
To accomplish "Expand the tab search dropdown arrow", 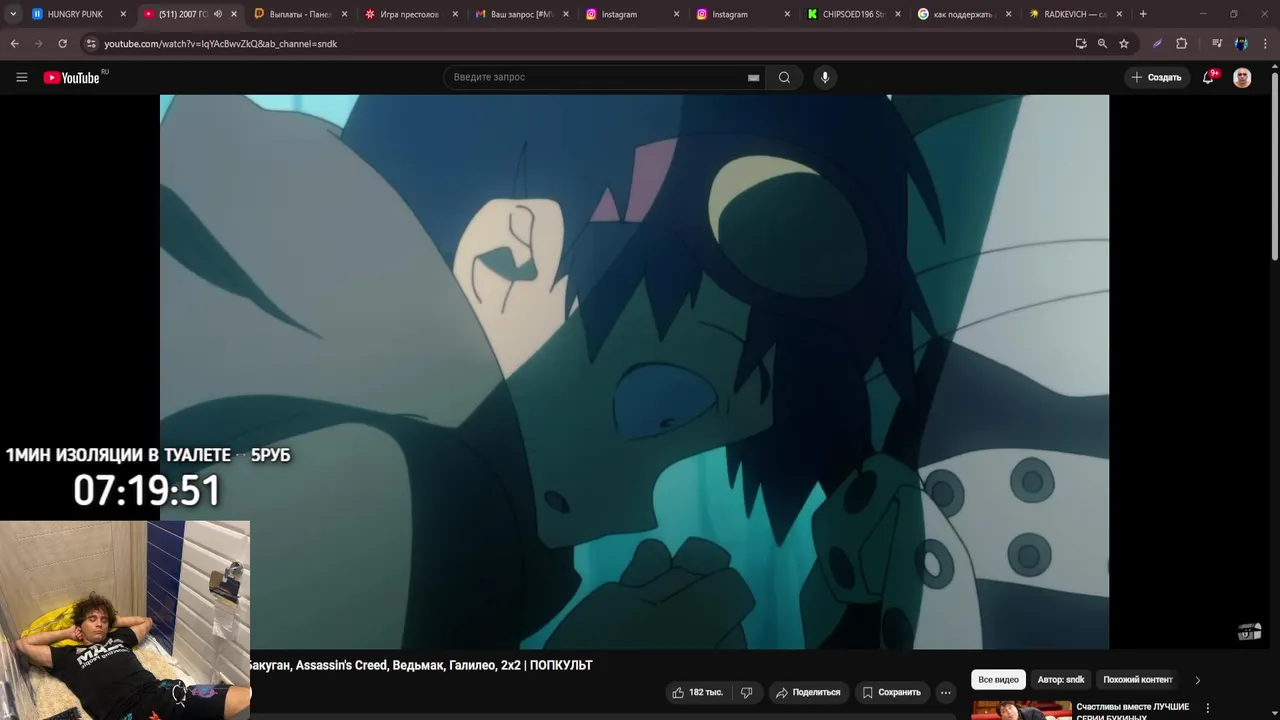I will (13, 14).
